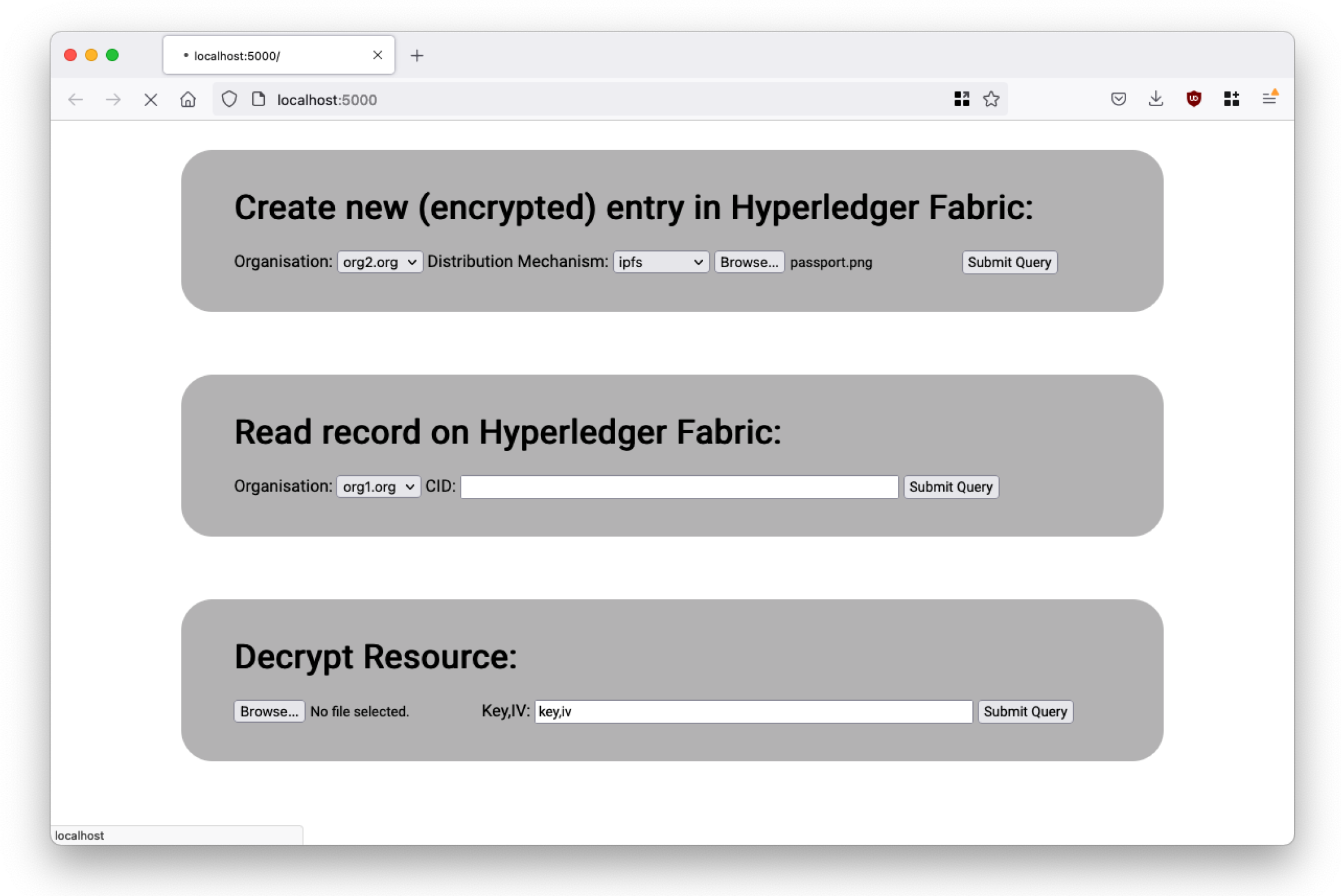This screenshot has width=1341, height=896.
Task: Click the CID: label
Action: tap(440, 487)
